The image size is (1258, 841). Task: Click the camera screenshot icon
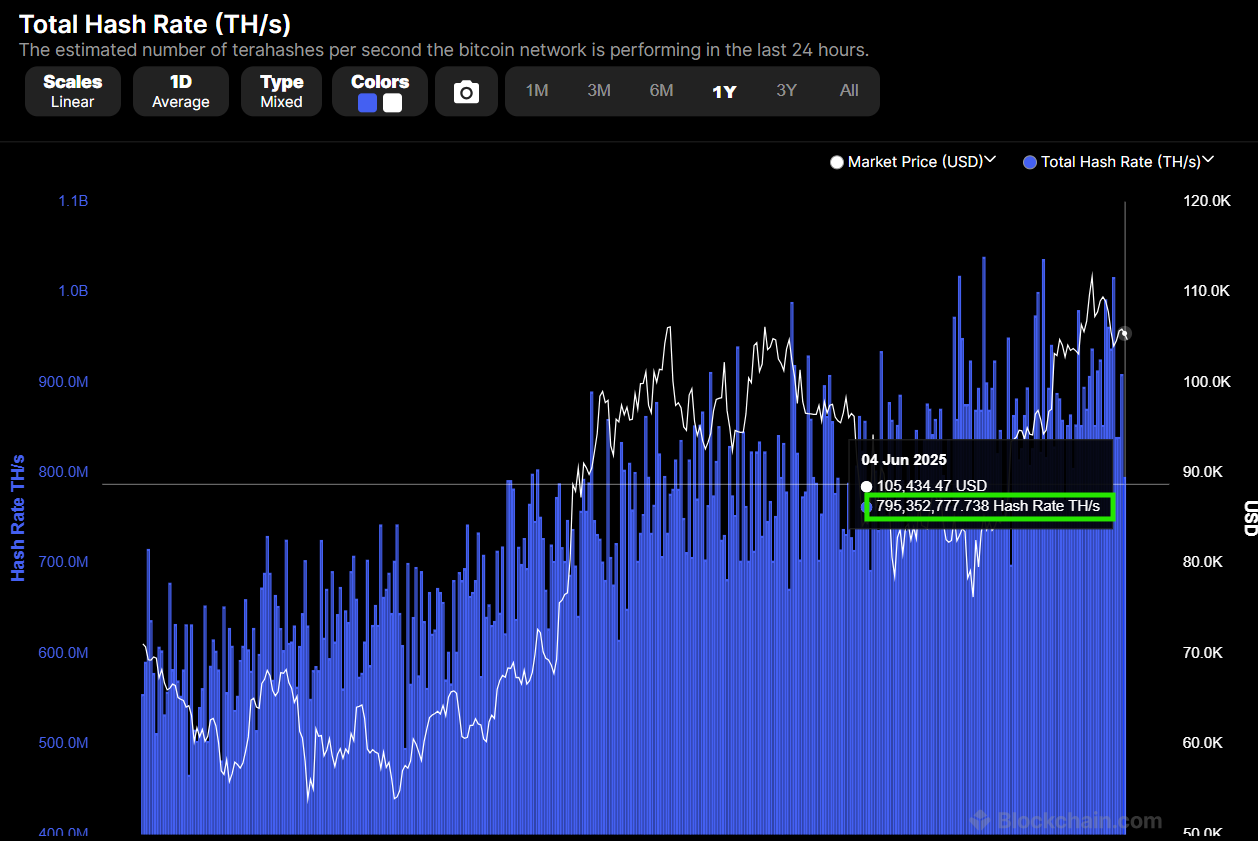tap(466, 92)
